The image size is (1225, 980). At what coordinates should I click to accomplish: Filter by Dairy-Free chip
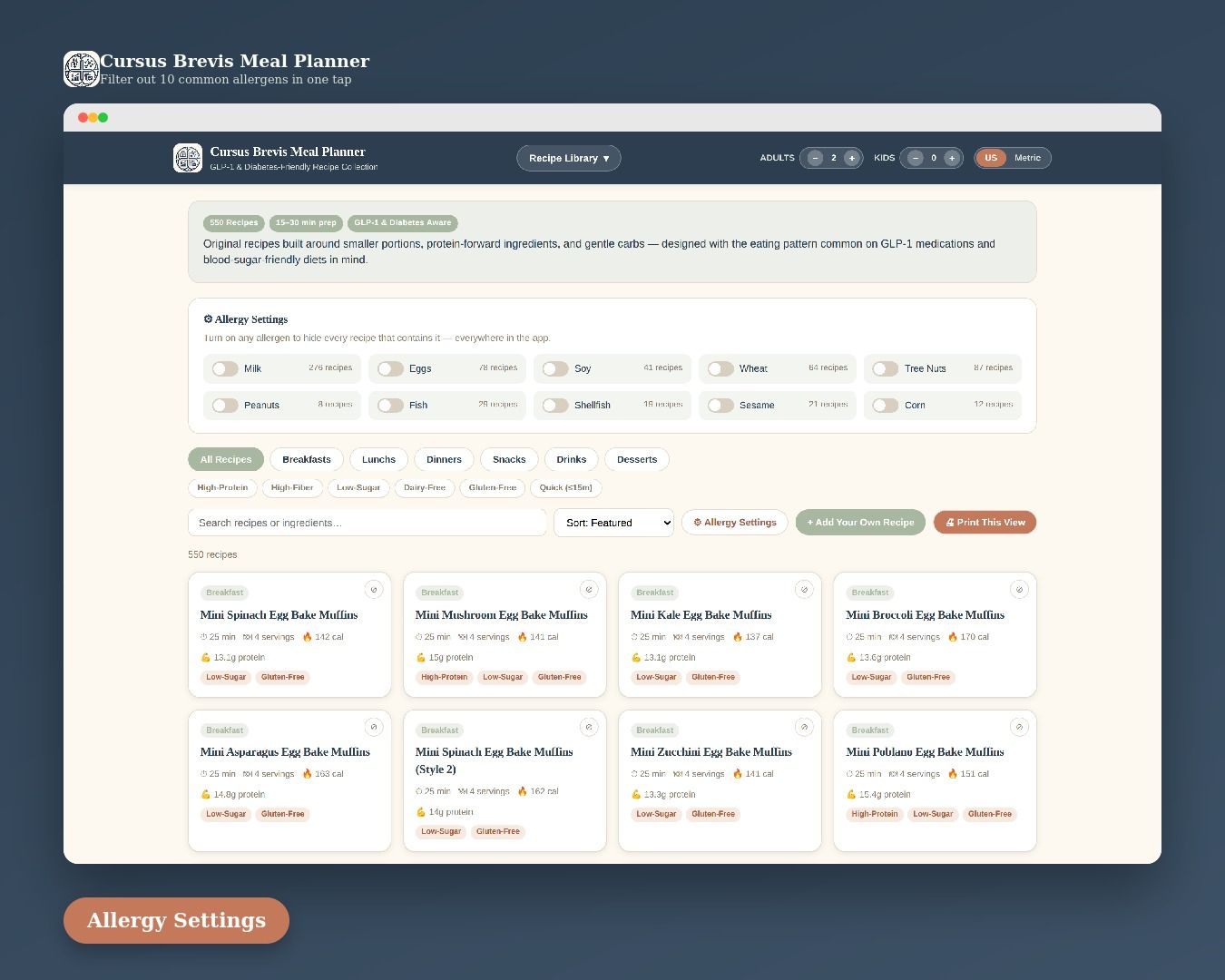[425, 488]
